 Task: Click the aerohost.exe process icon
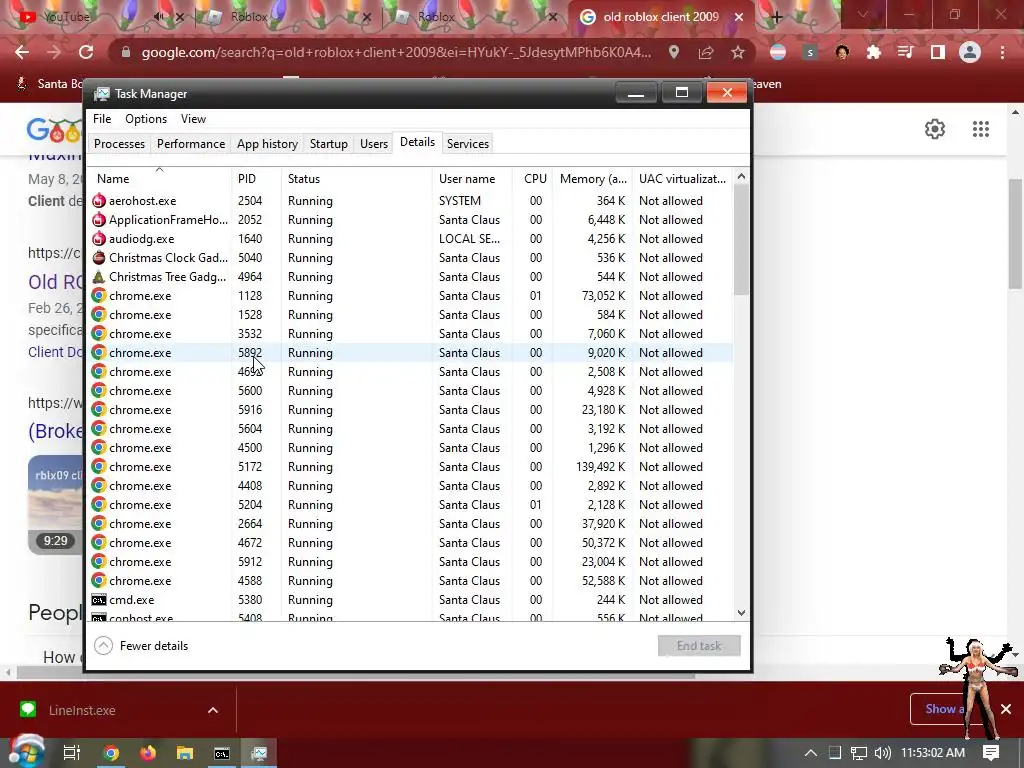coord(99,200)
